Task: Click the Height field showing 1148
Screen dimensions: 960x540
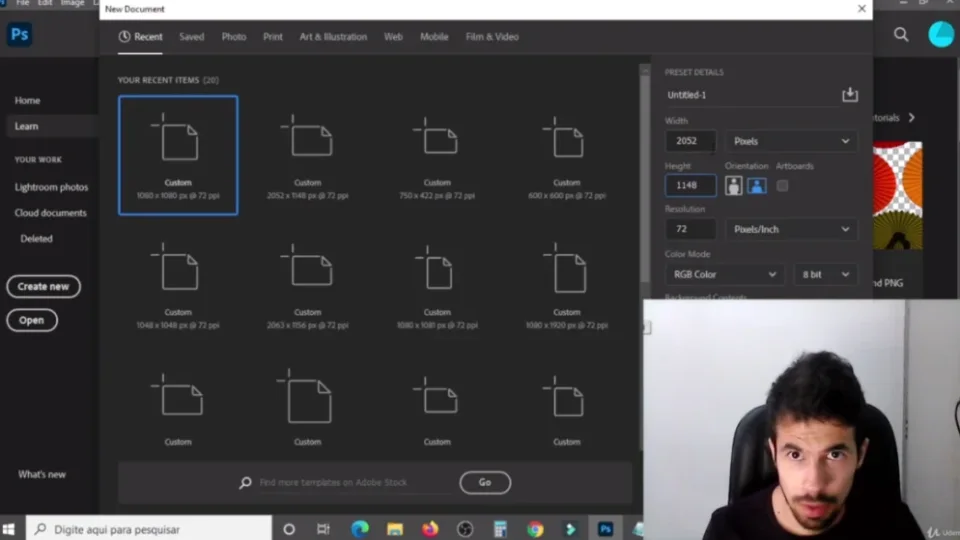Action: [690, 186]
